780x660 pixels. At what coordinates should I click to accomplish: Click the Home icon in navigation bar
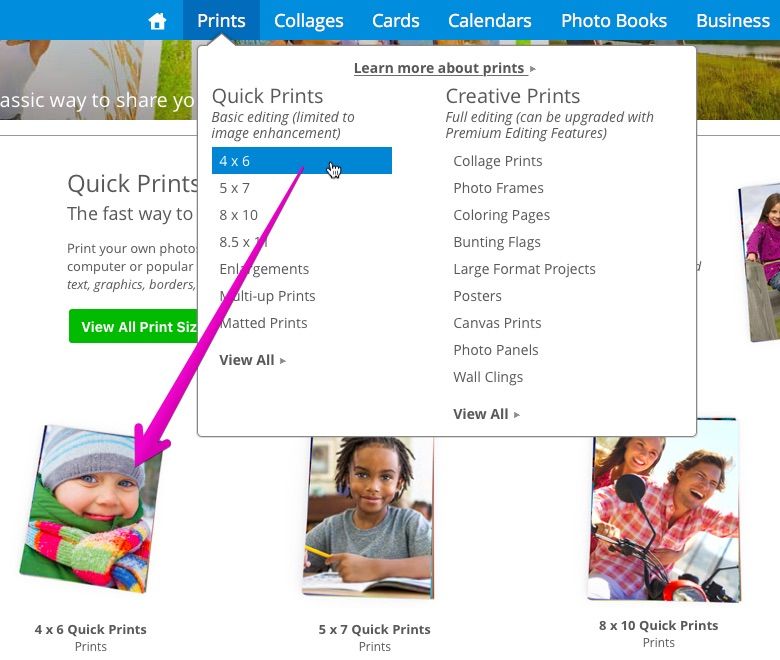coord(157,21)
